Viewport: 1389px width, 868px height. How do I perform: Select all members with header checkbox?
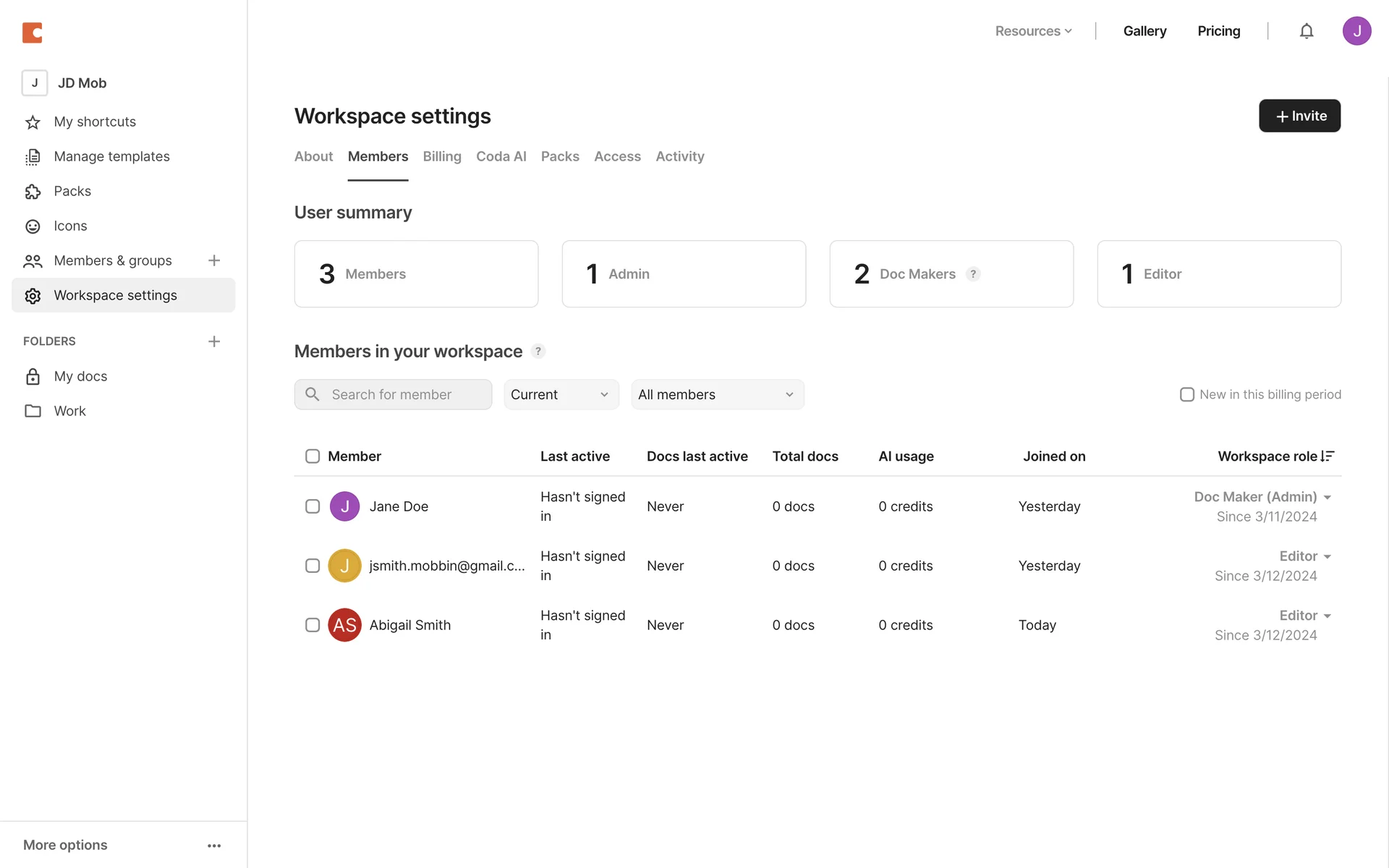pos(313,456)
